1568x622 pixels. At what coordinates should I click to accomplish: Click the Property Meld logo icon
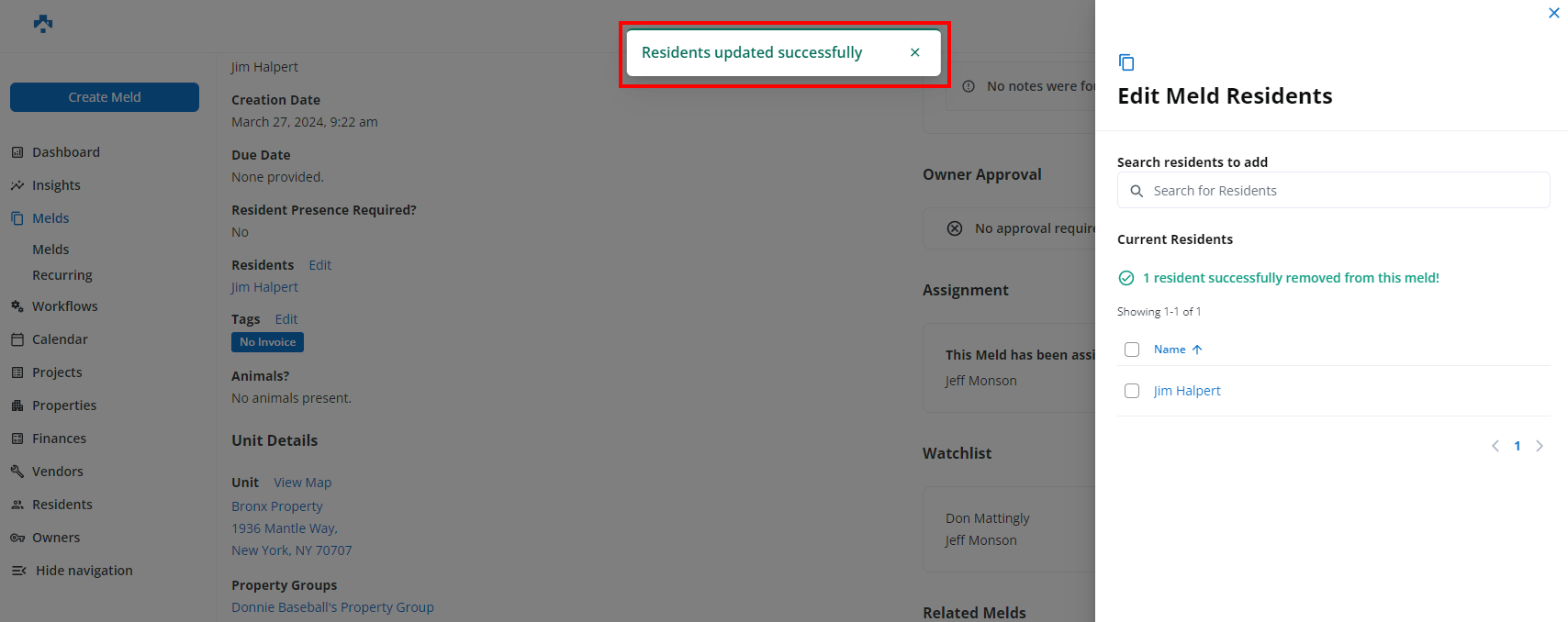click(x=43, y=24)
